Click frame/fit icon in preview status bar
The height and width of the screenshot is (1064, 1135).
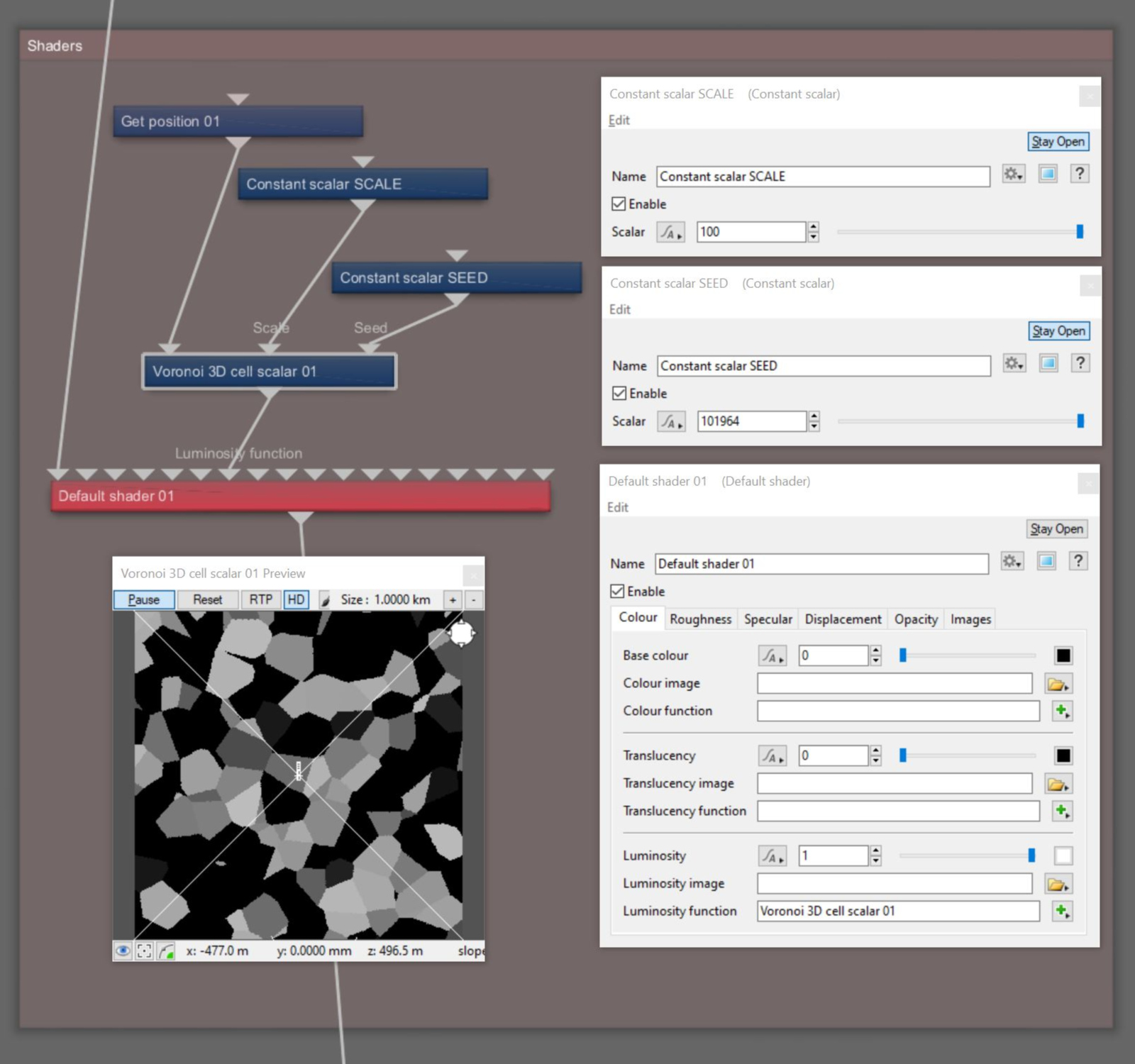point(144,951)
